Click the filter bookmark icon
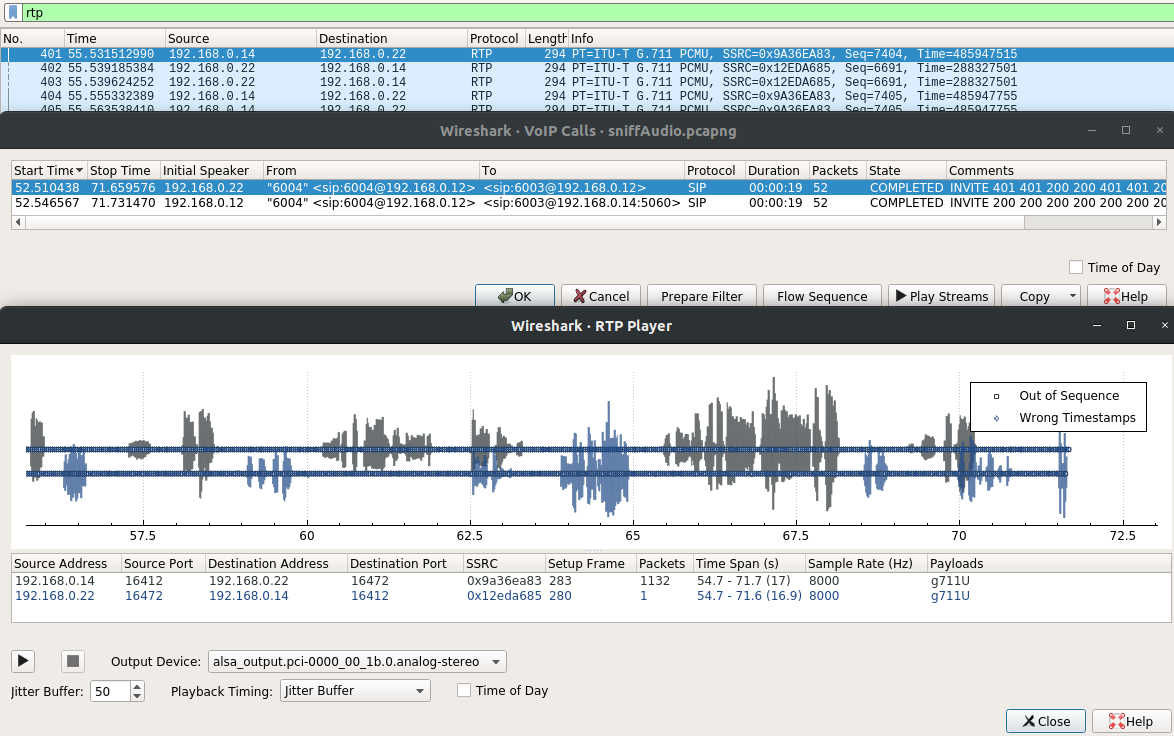Image resolution: width=1174 pixels, height=736 pixels. [x=12, y=13]
